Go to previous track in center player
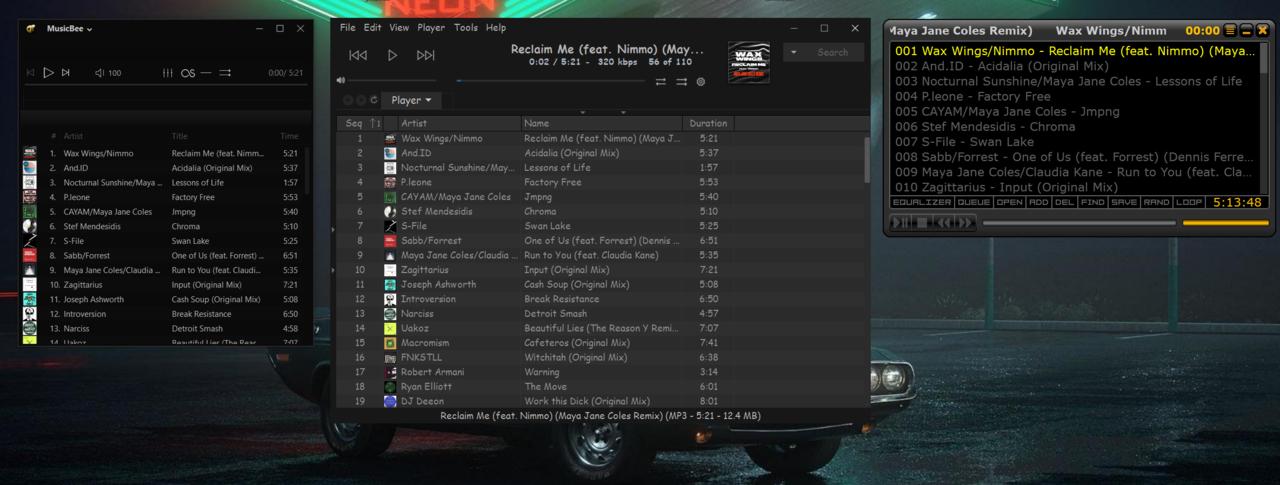 pyautogui.click(x=358, y=56)
